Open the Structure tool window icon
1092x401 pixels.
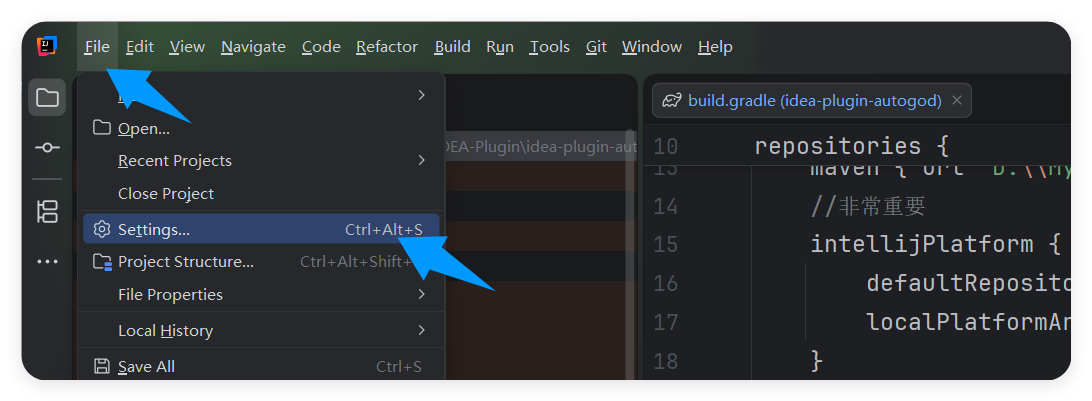click(47, 211)
